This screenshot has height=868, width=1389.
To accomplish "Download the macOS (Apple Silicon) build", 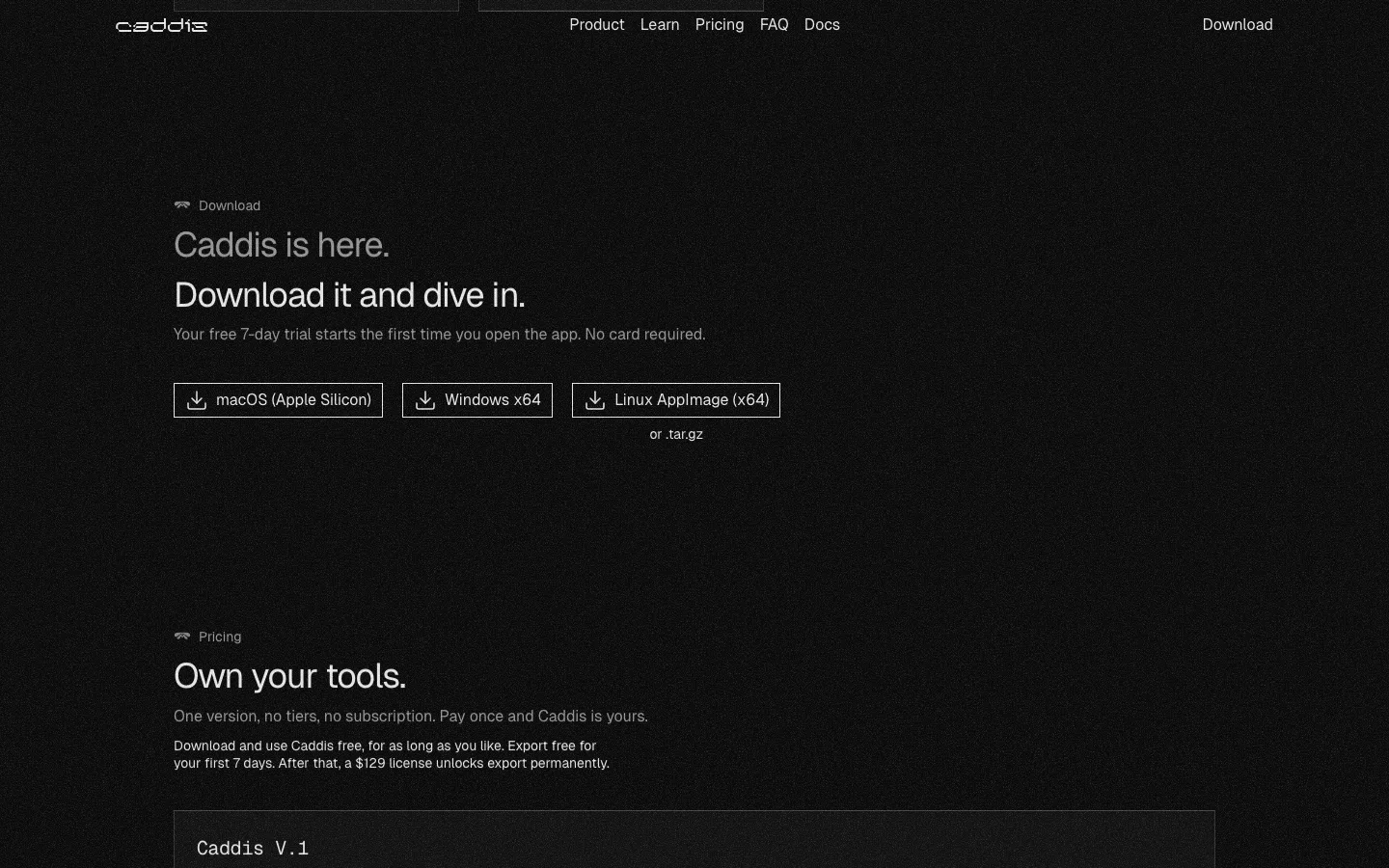I will pos(278,400).
